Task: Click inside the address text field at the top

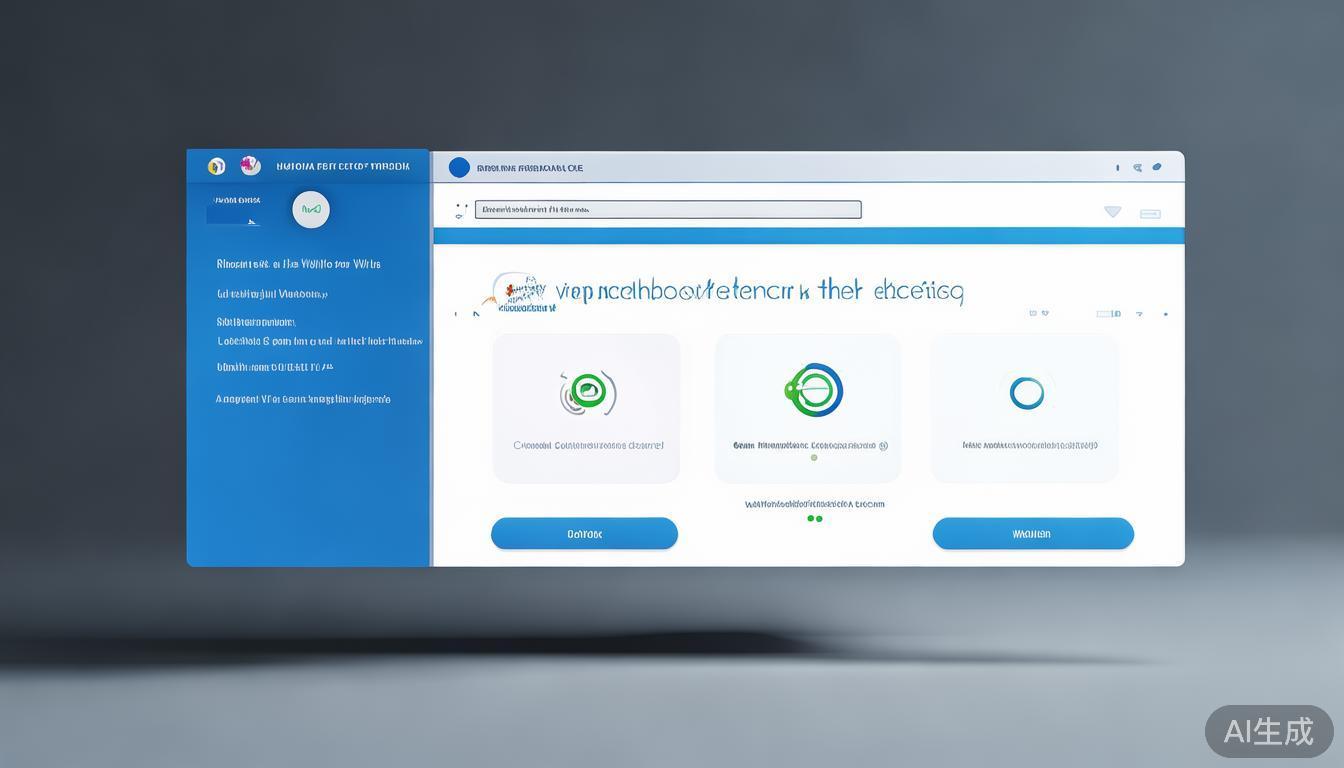Action: point(667,210)
